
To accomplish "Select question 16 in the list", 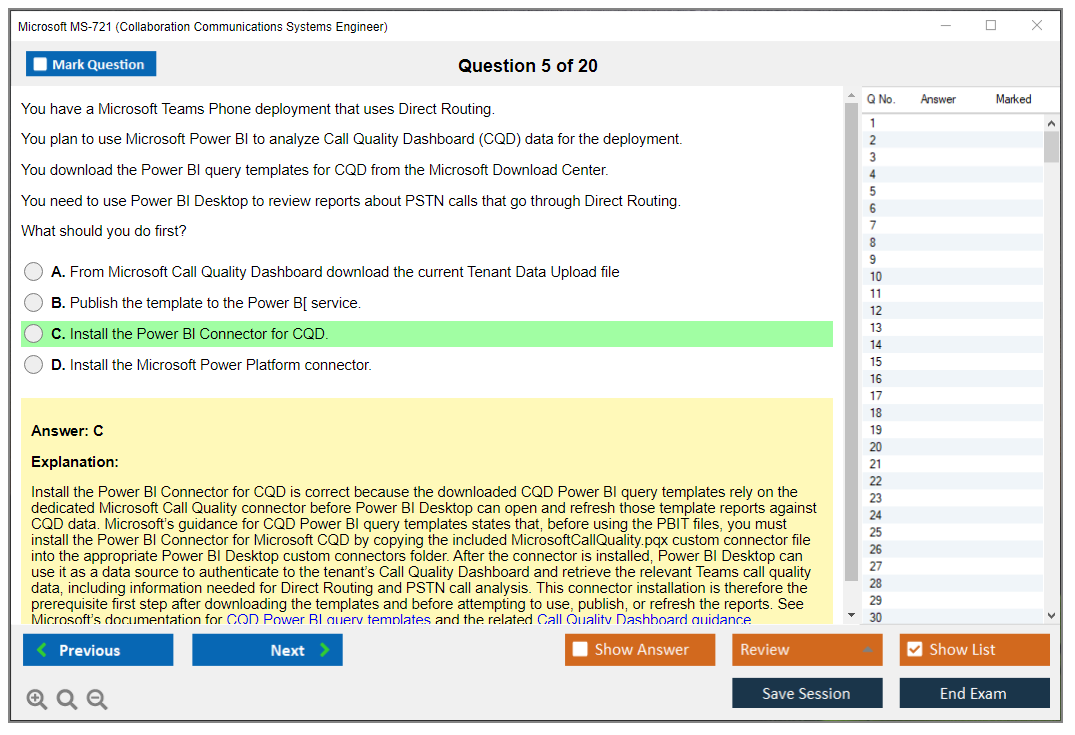I will 953,379.
